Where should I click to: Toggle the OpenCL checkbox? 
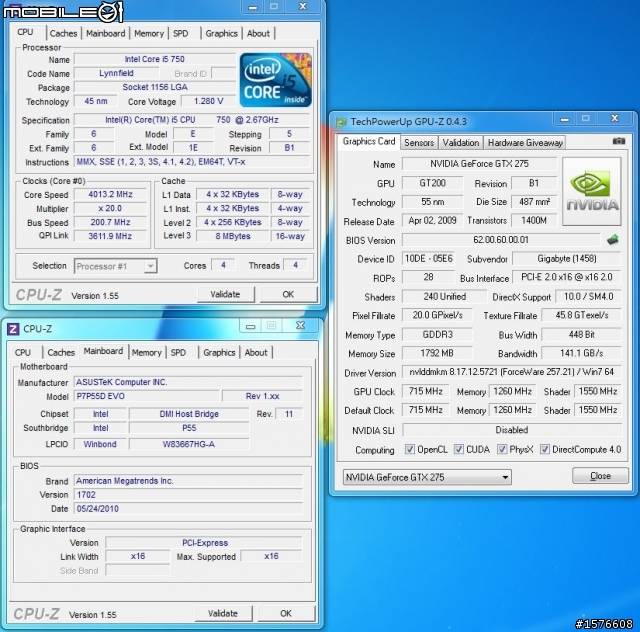pyautogui.click(x=409, y=449)
